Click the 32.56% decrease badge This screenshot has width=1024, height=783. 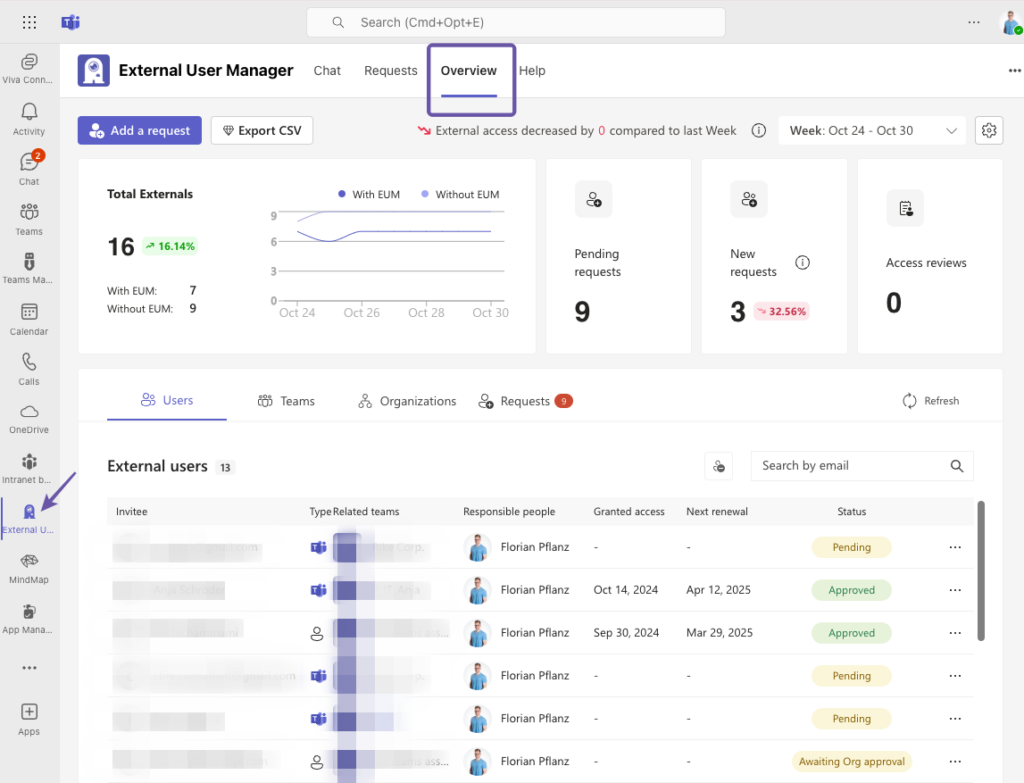pyautogui.click(x=782, y=312)
